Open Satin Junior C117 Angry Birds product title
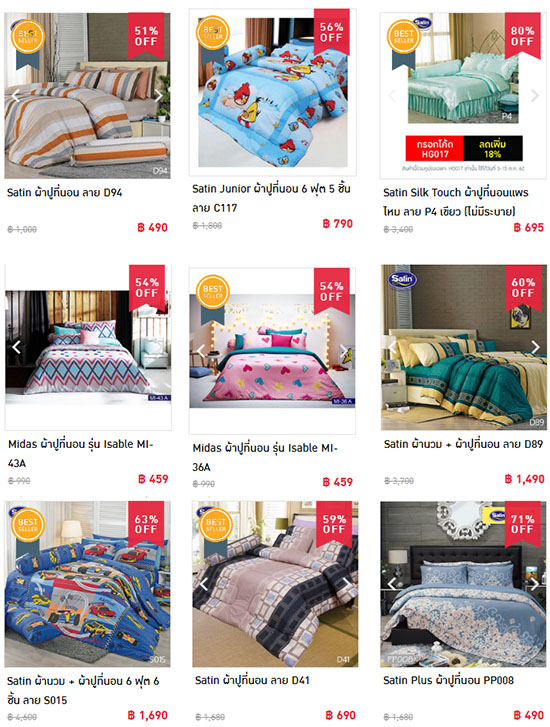 271,198
